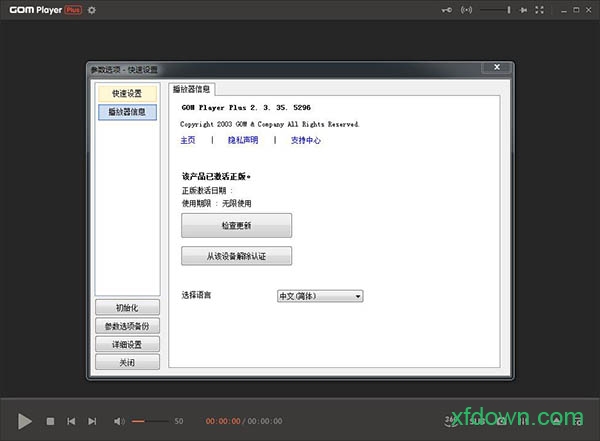Click the eject open-file icon

click(x=556, y=420)
